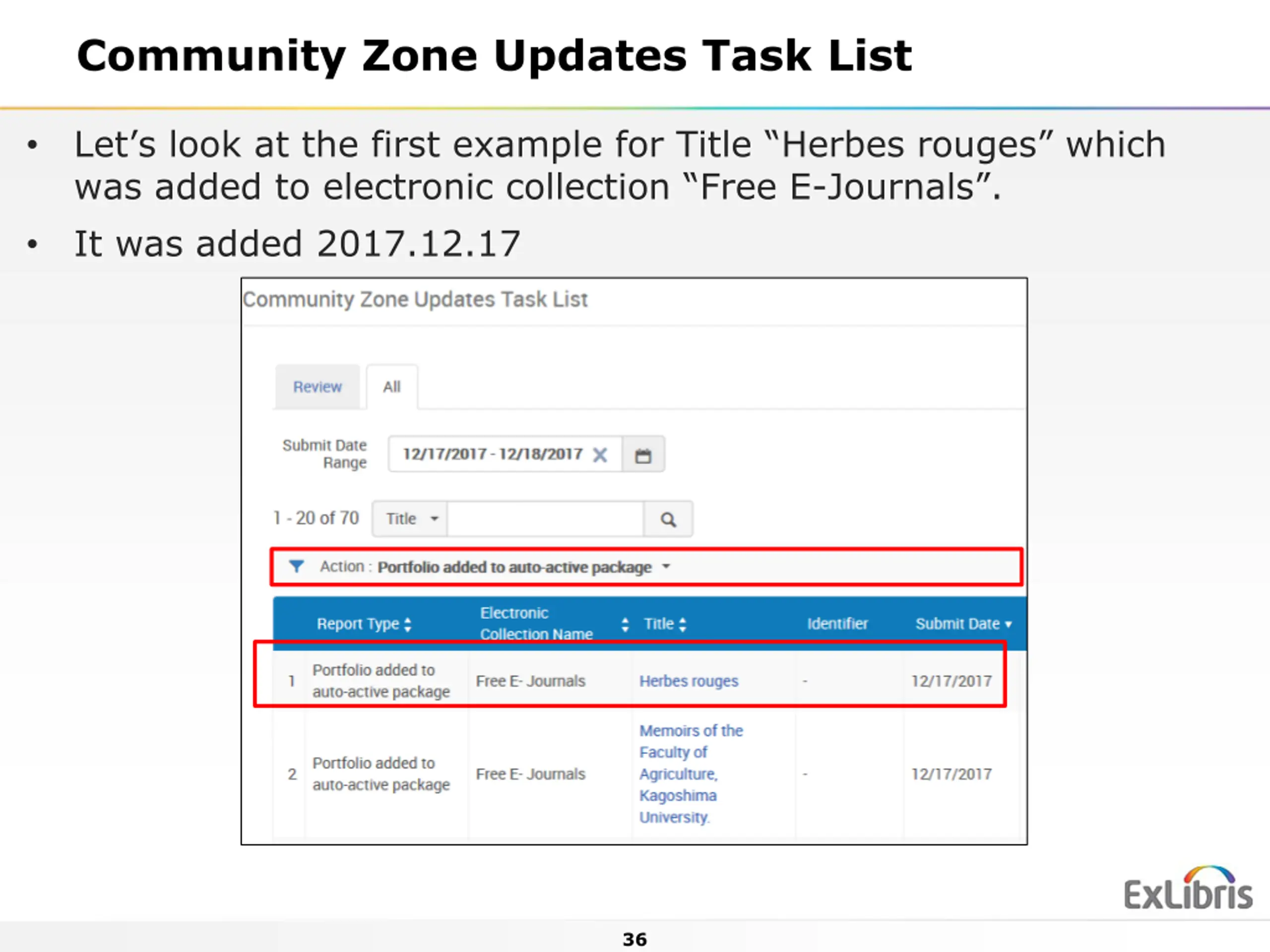Sort by Title column arrows
This screenshot has width=1270, height=952.
(x=682, y=624)
